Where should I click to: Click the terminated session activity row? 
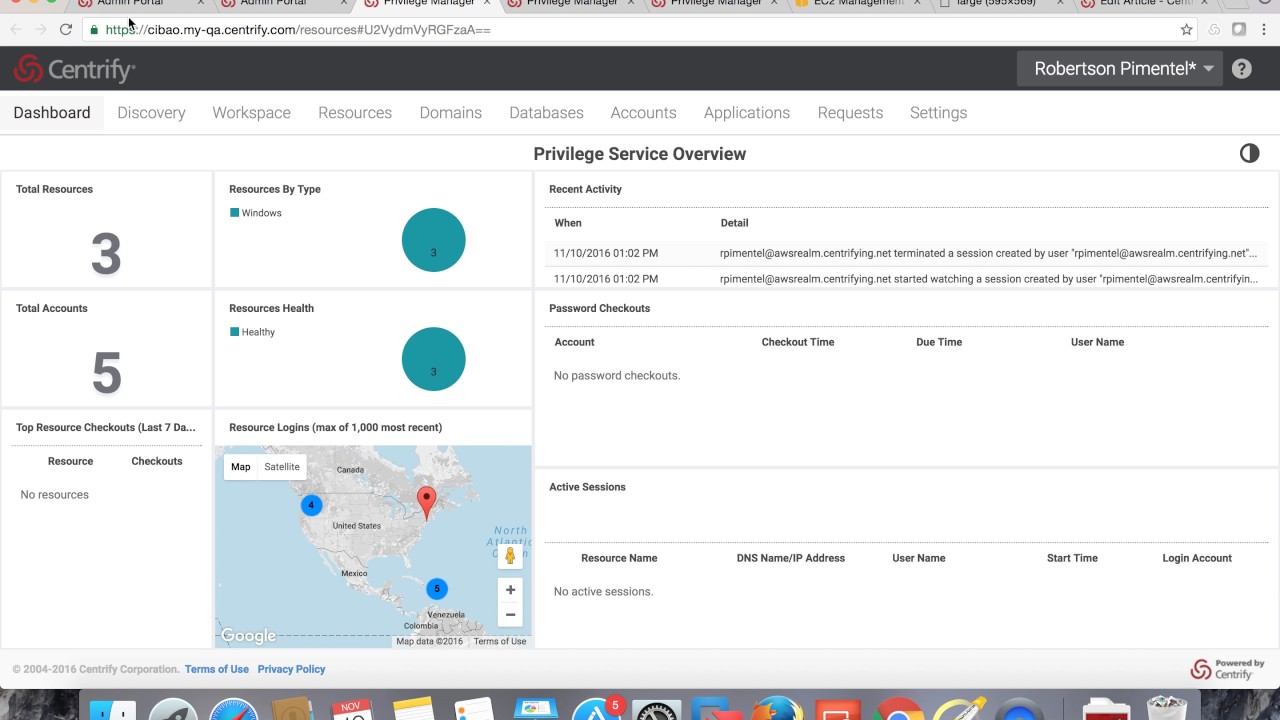(905, 253)
